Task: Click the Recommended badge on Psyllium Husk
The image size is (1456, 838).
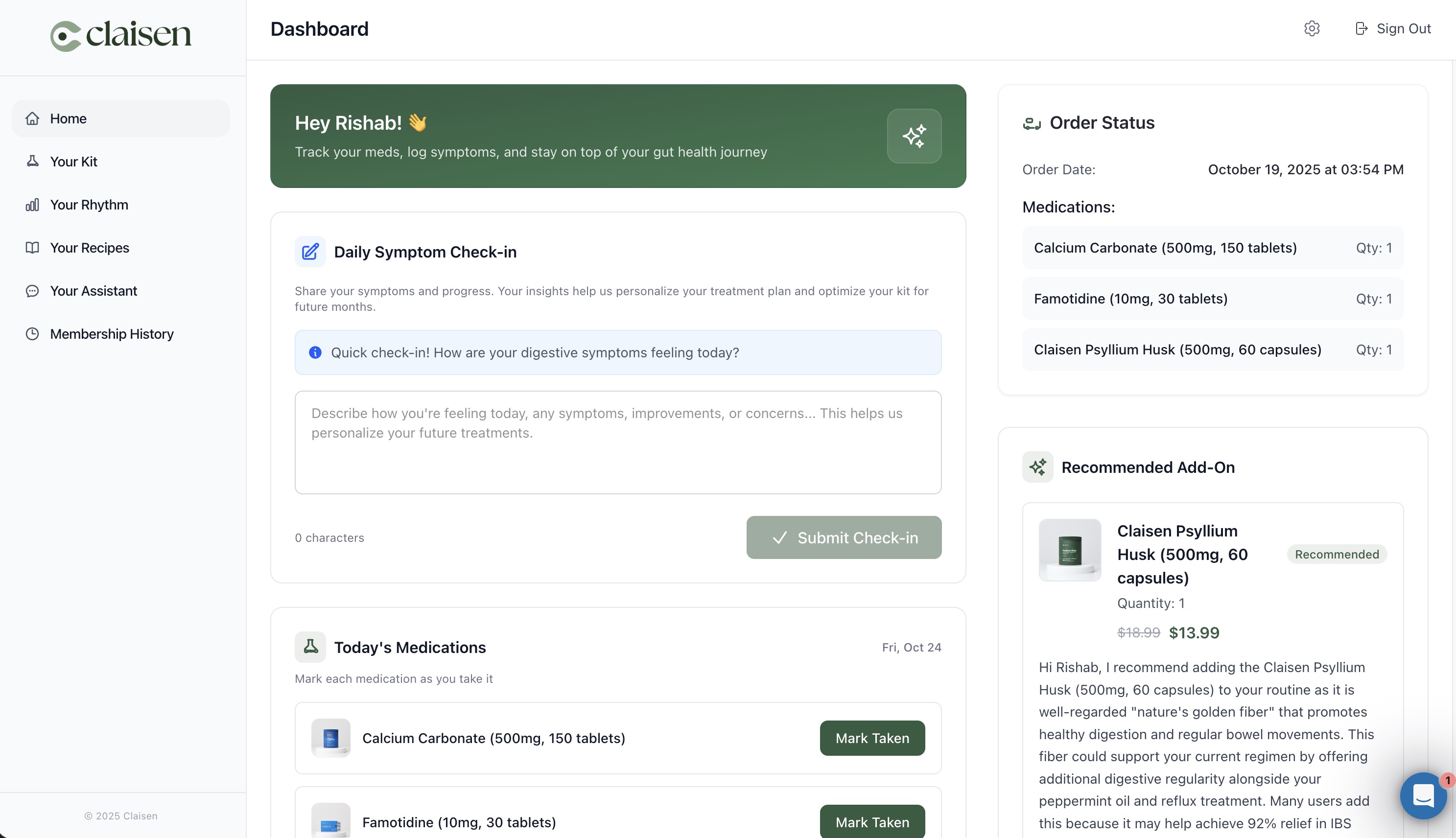Action: point(1336,554)
